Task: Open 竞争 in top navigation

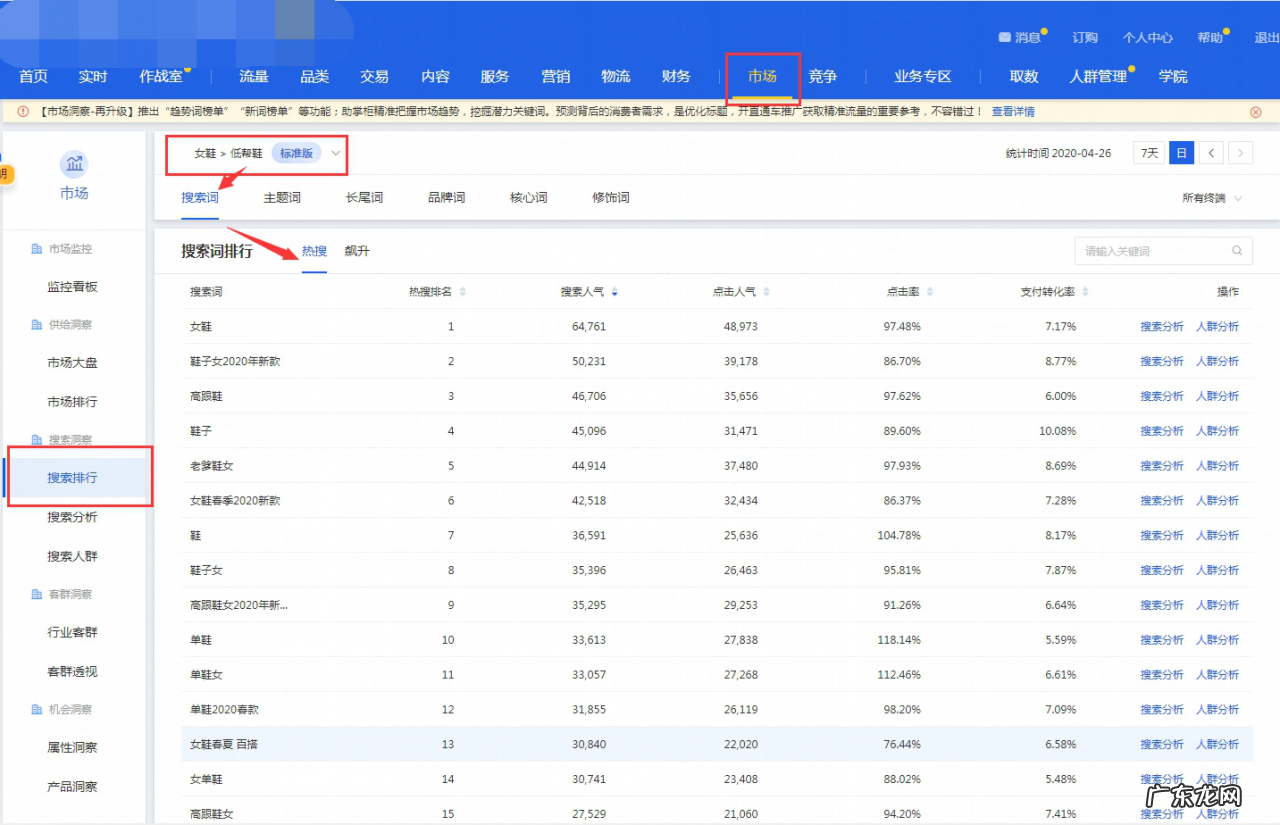Action: [x=822, y=77]
